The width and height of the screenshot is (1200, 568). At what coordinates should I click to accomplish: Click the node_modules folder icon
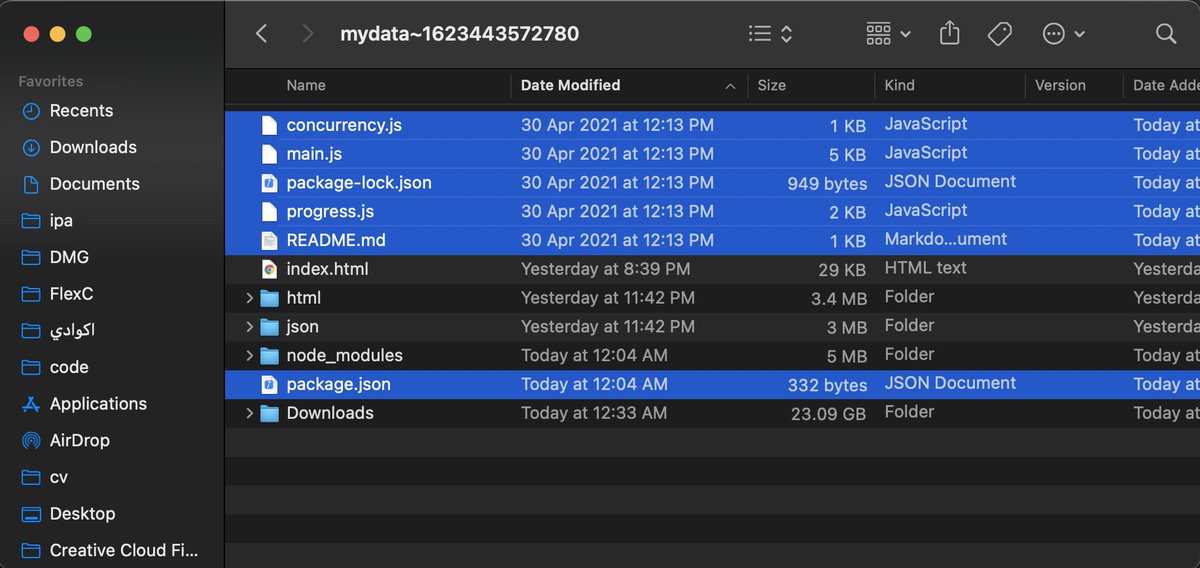tap(268, 355)
